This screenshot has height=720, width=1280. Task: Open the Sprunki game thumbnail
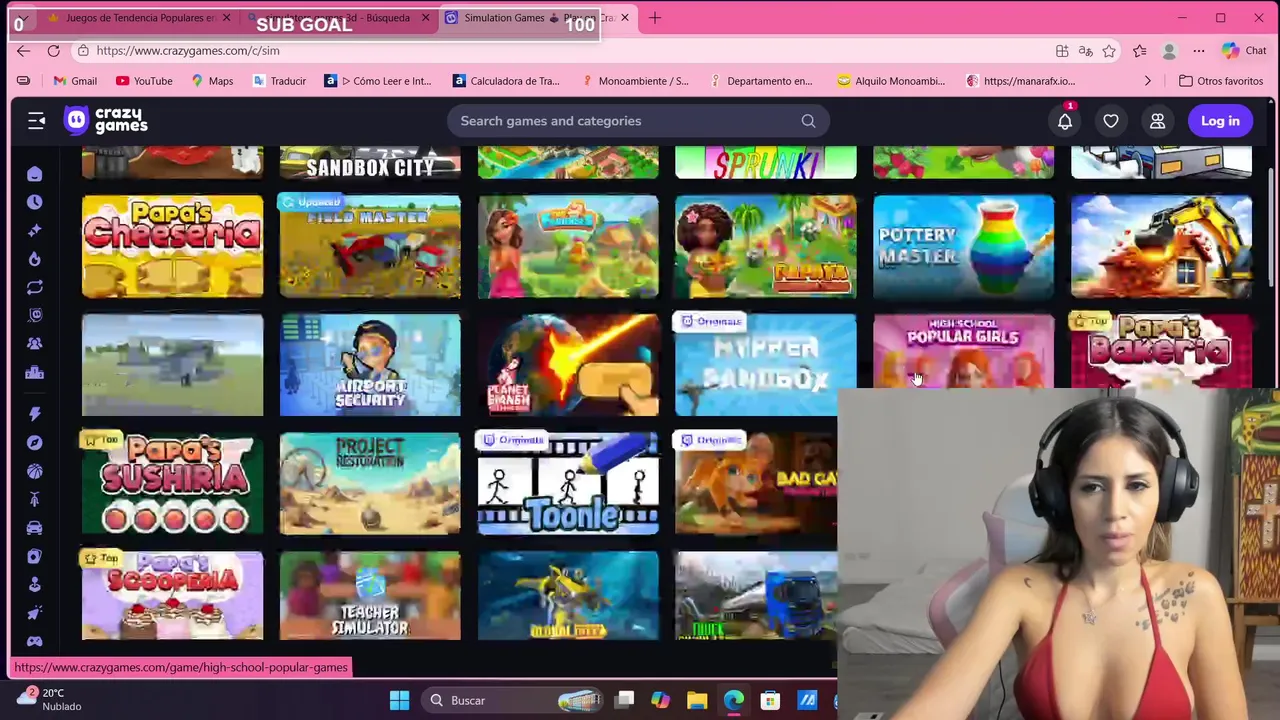pos(765,162)
